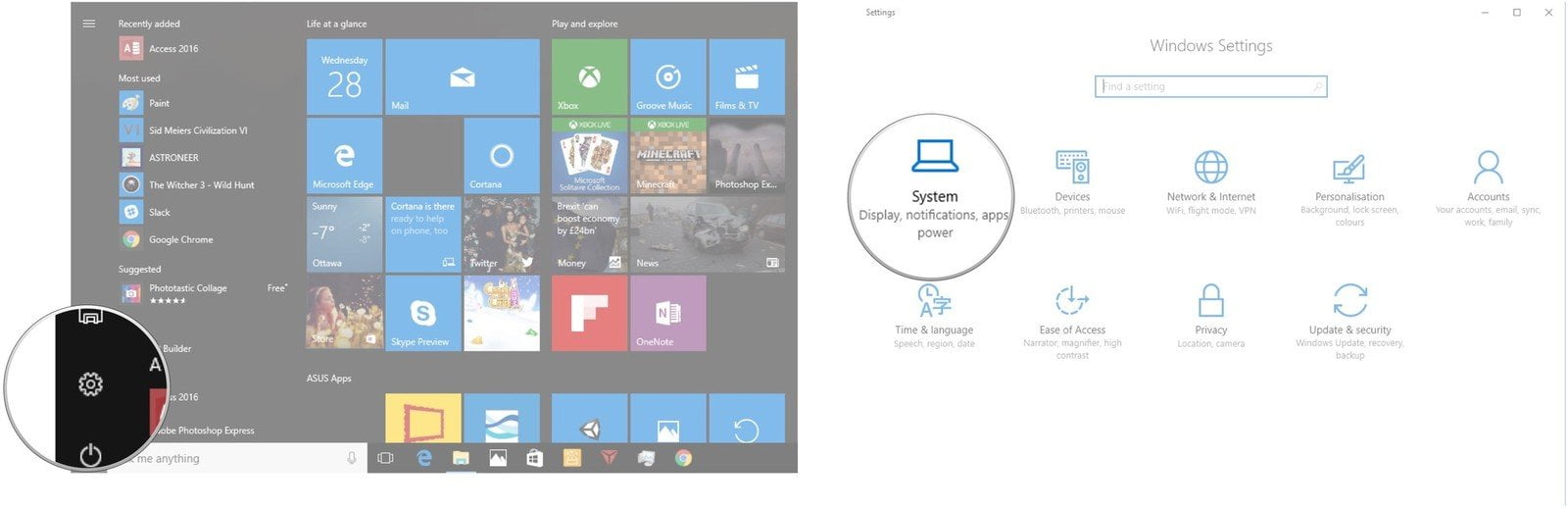Click the search magnifier in Settings
The width and height of the screenshot is (1568, 508).
tap(1318, 86)
